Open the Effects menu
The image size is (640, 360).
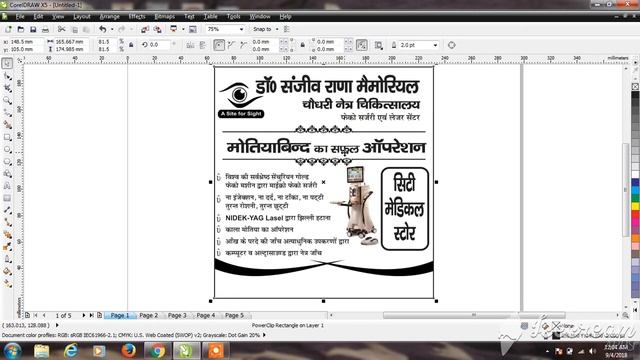[137, 16]
